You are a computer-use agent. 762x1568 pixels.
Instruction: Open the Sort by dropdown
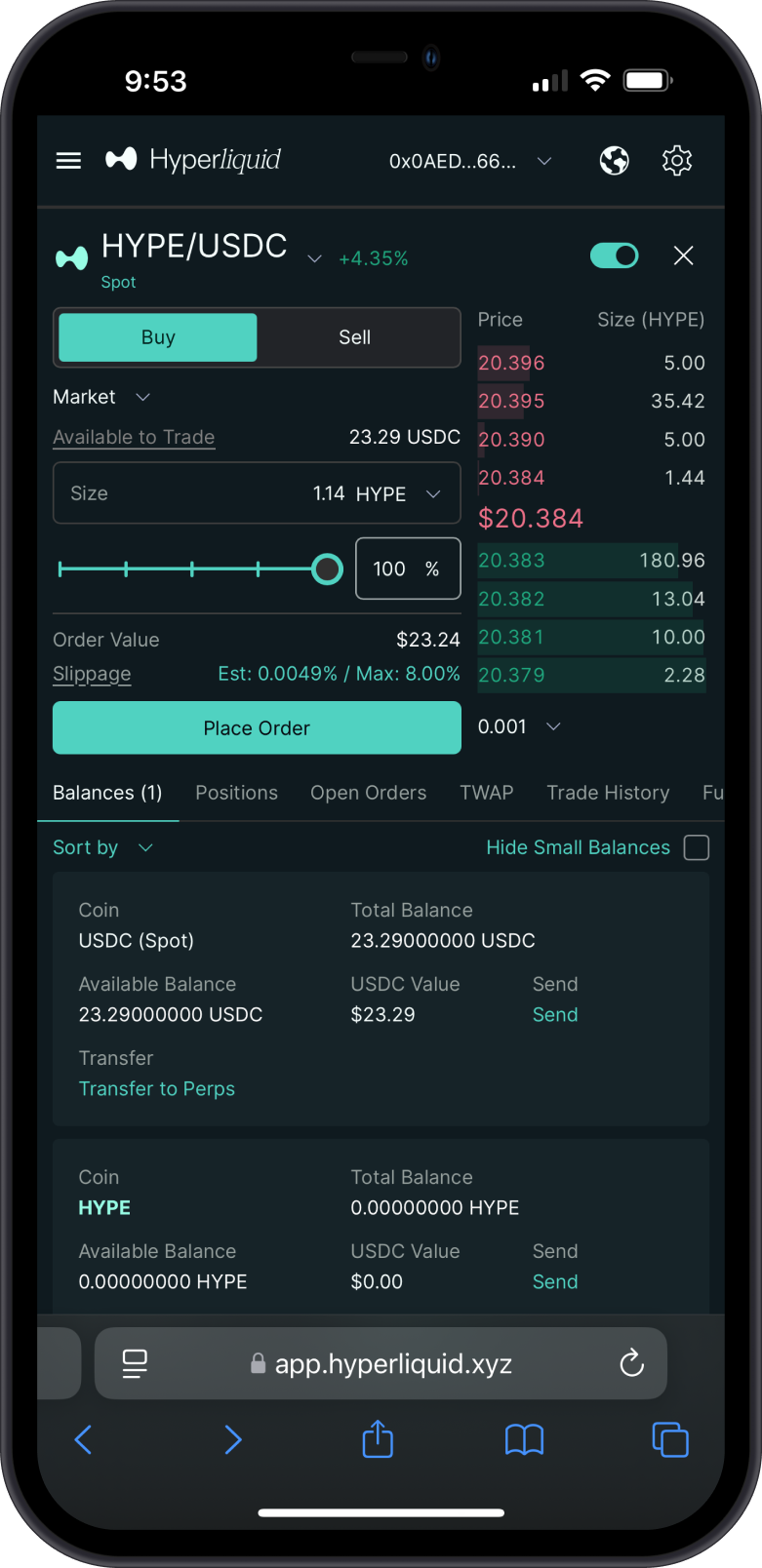102,847
